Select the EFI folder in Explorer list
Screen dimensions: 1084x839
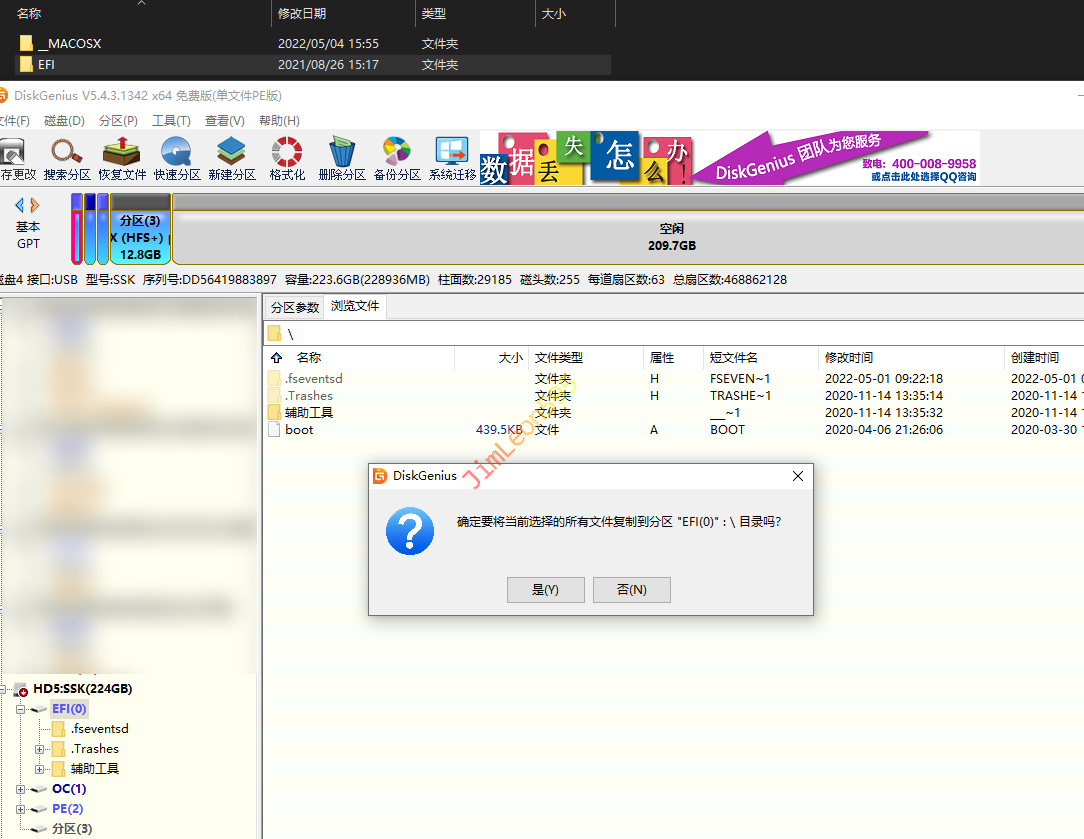point(47,65)
